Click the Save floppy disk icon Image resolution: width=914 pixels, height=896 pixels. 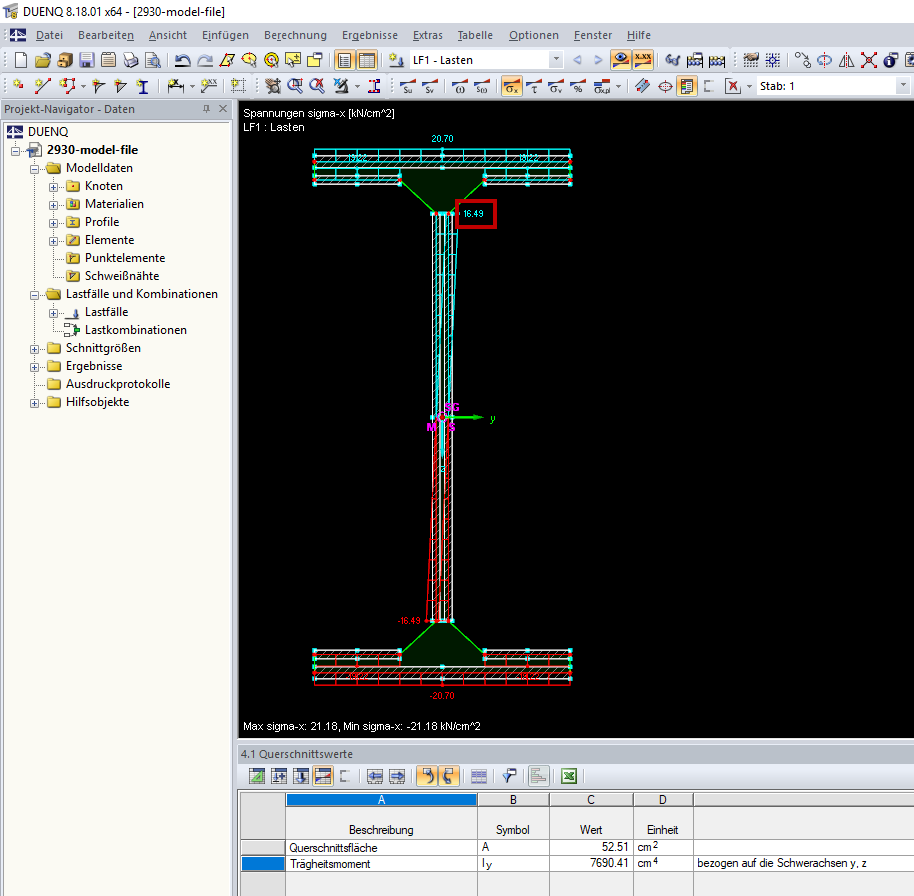pyautogui.click(x=87, y=60)
